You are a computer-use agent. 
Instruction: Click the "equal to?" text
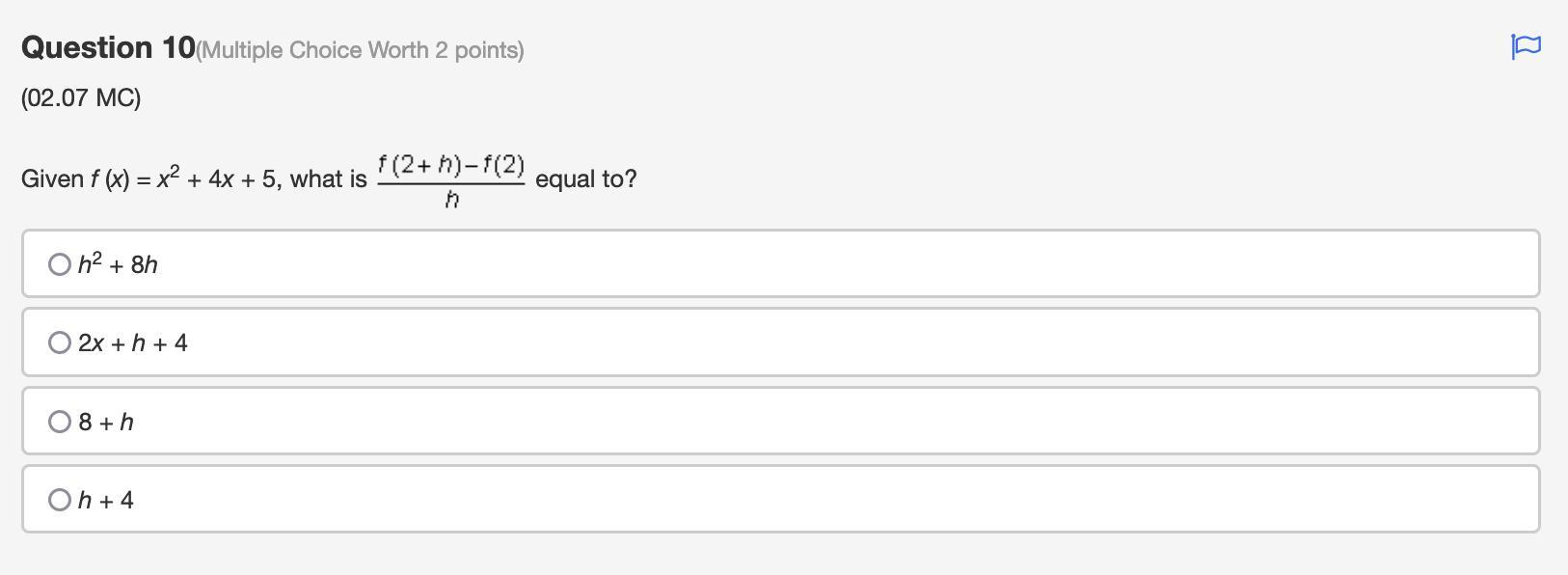pyautogui.click(x=585, y=179)
